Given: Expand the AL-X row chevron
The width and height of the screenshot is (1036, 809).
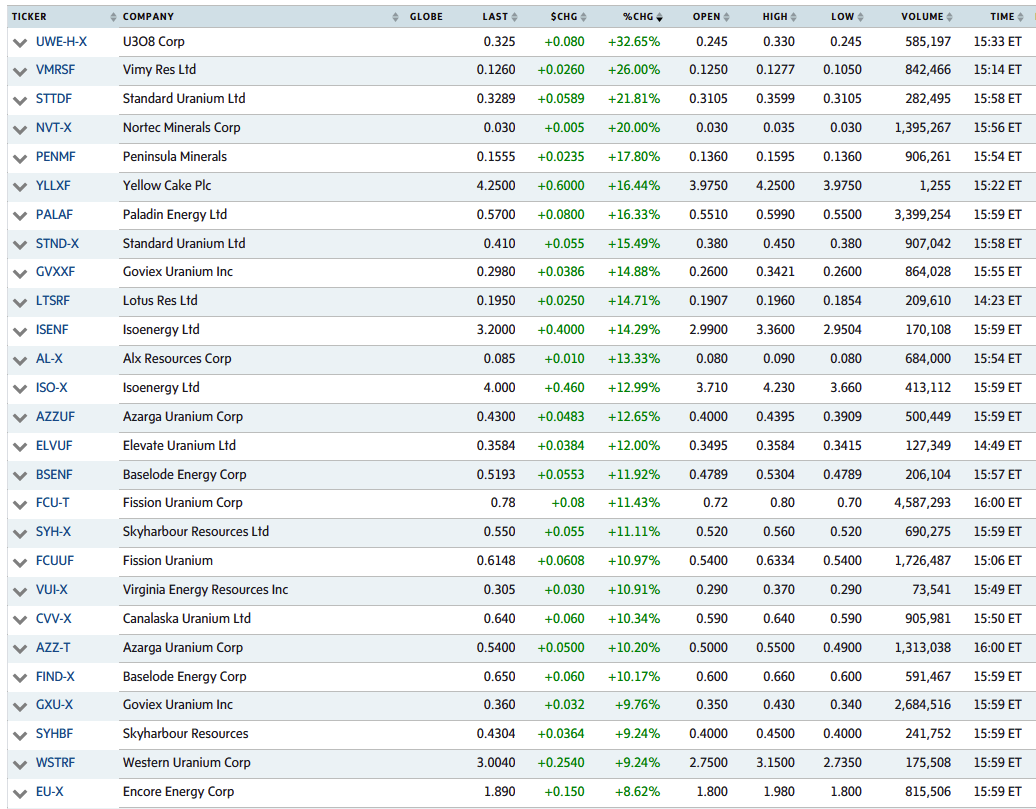Looking at the screenshot, I should (20, 361).
